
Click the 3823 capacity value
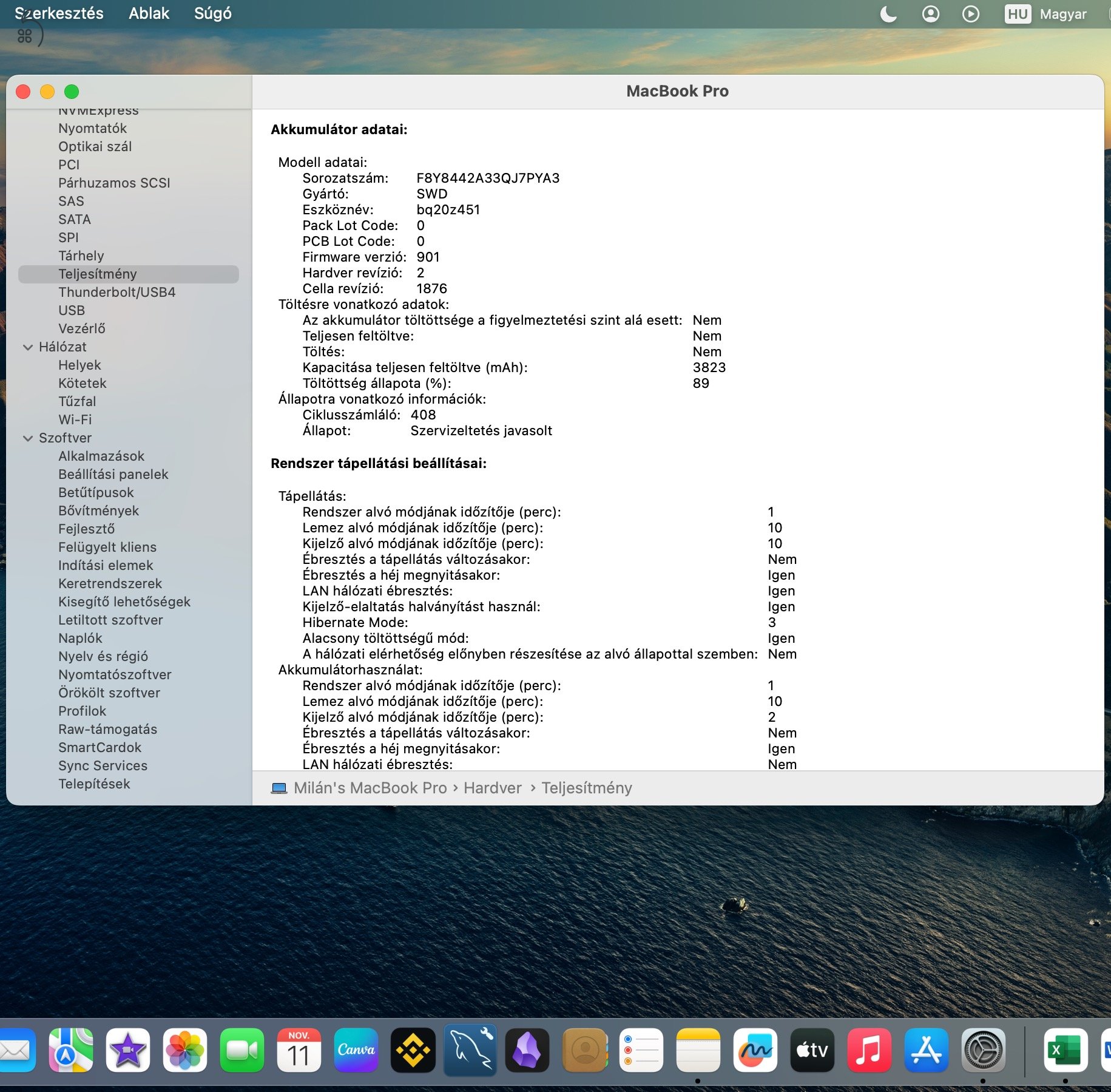(x=709, y=368)
